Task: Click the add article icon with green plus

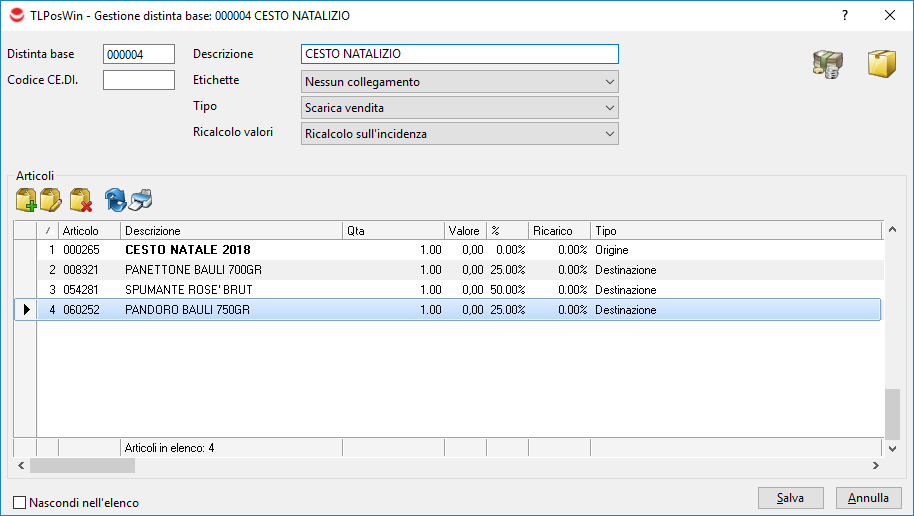Action: click(x=26, y=200)
